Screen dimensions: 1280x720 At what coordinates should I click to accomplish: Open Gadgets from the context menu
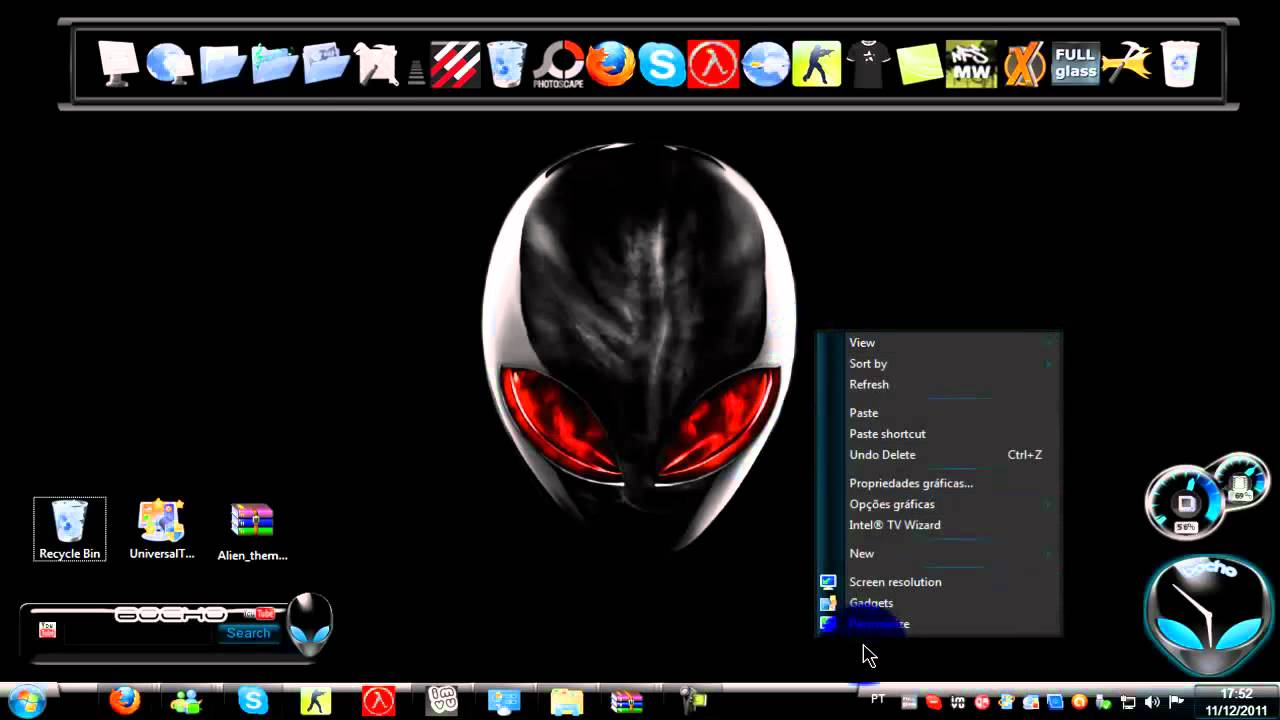coord(939,603)
